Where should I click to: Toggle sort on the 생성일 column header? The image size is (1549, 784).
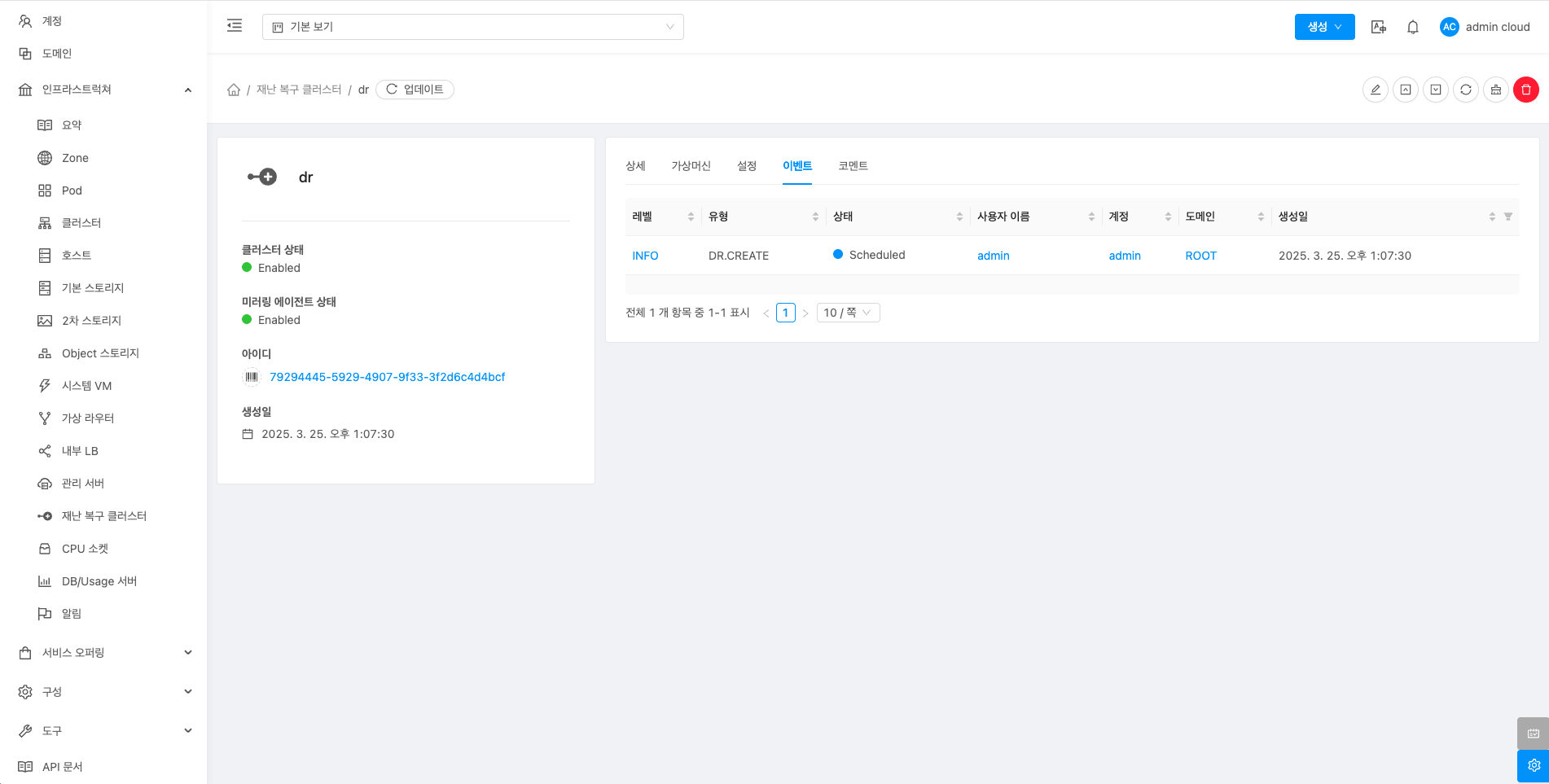click(1491, 217)
